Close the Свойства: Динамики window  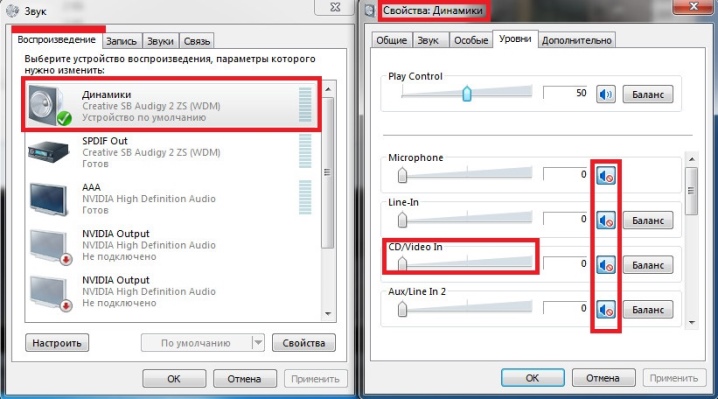[694, 6]
